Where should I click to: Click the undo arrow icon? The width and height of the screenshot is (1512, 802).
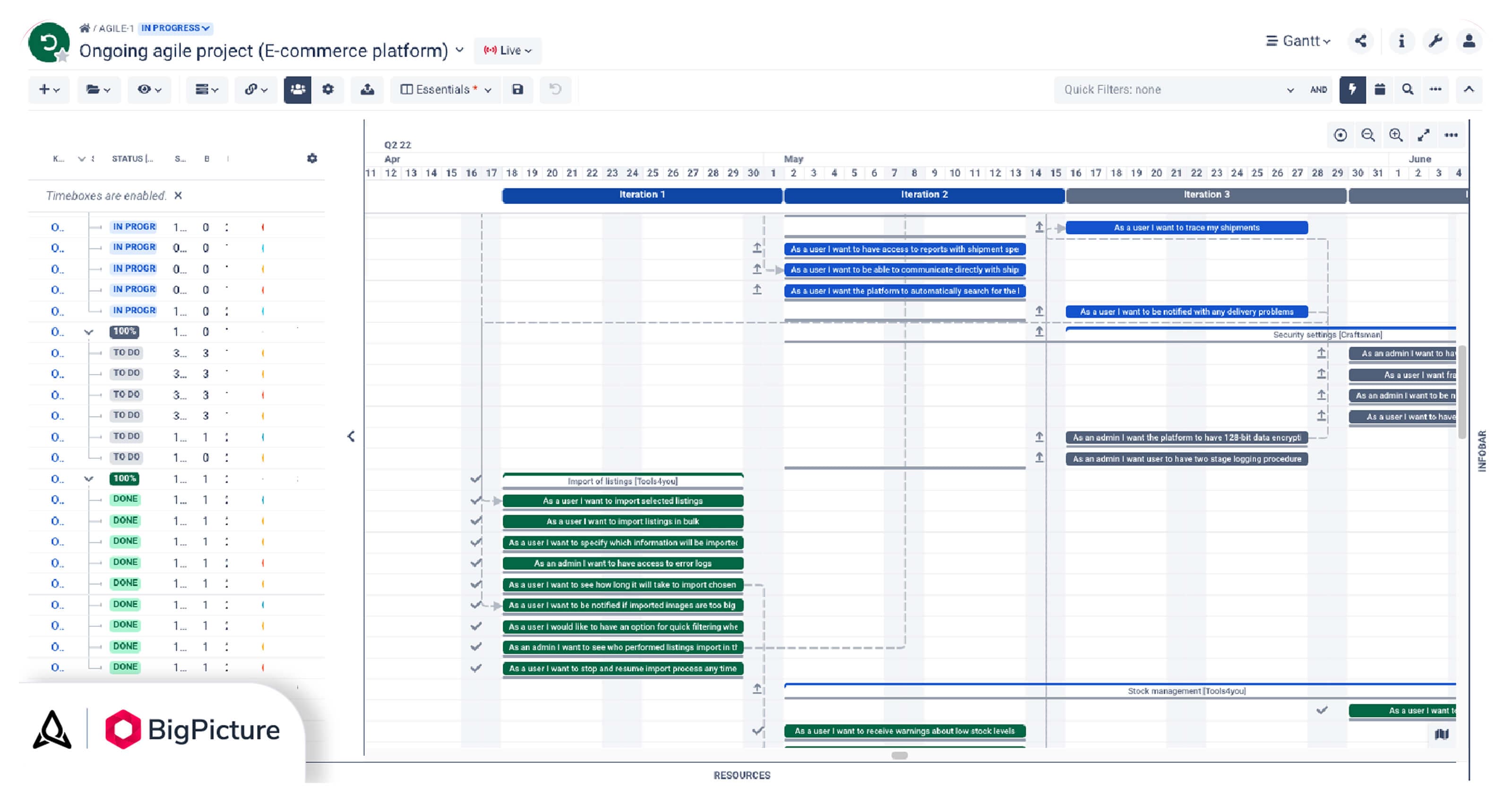(x=555, y=89)
